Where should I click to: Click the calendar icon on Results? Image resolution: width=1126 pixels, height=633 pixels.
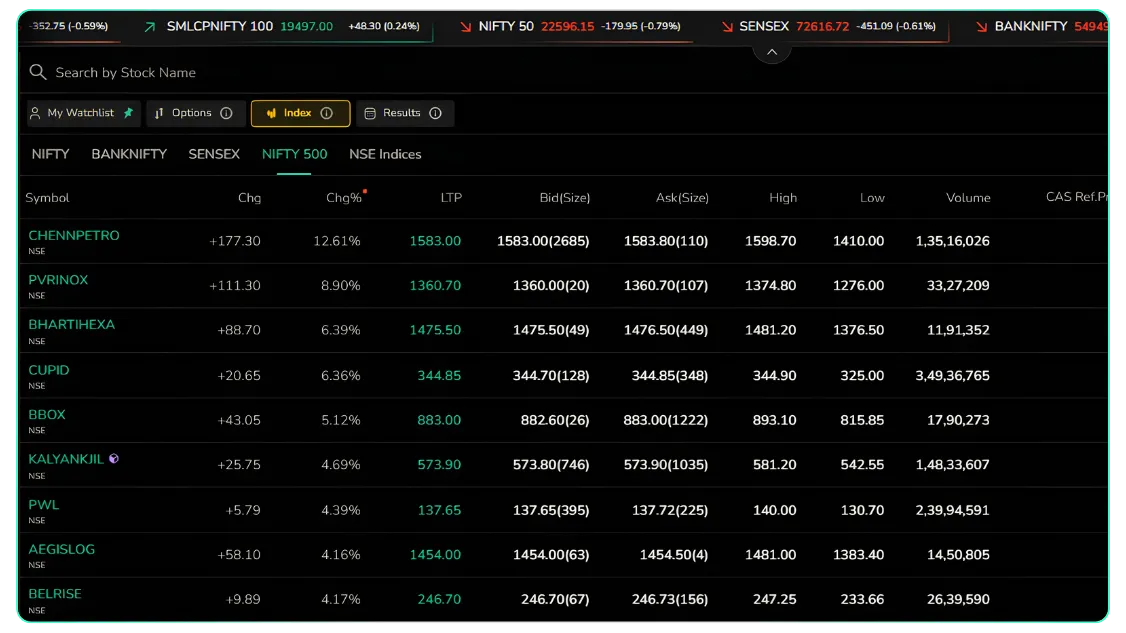pyautogui.click(x=370, y=114)
